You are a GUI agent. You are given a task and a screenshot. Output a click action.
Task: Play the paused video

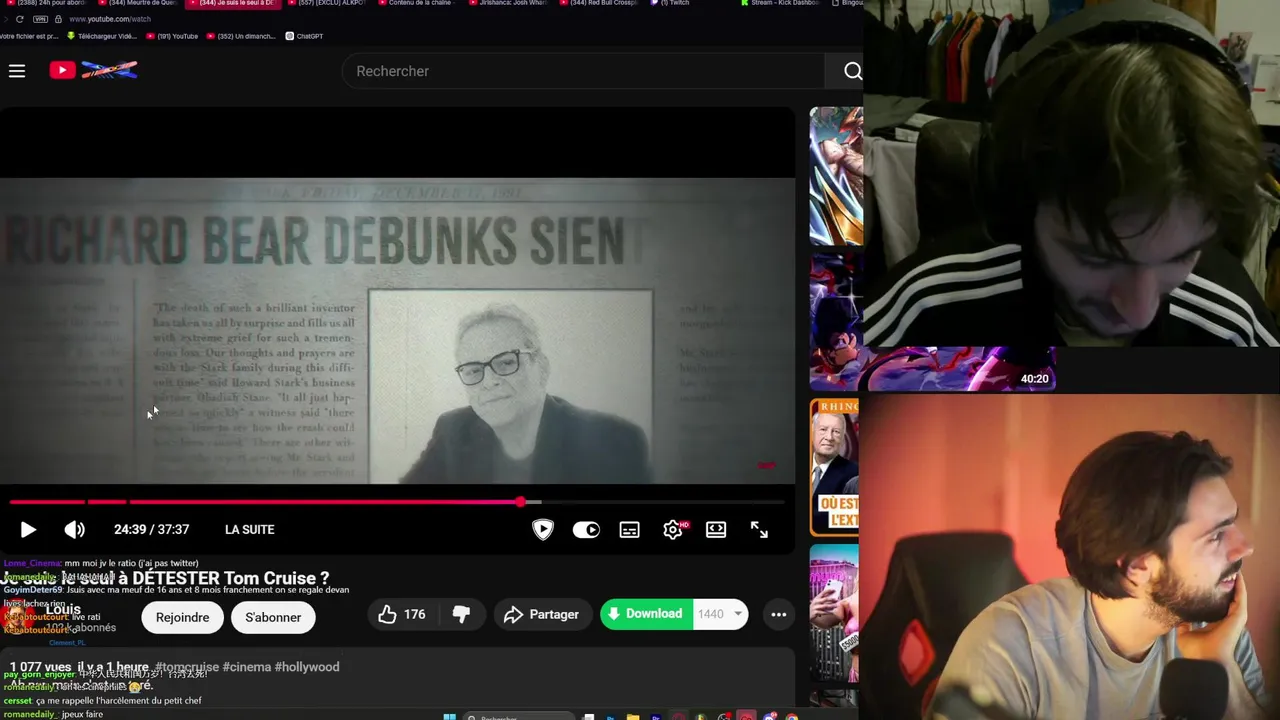(28, 530)
